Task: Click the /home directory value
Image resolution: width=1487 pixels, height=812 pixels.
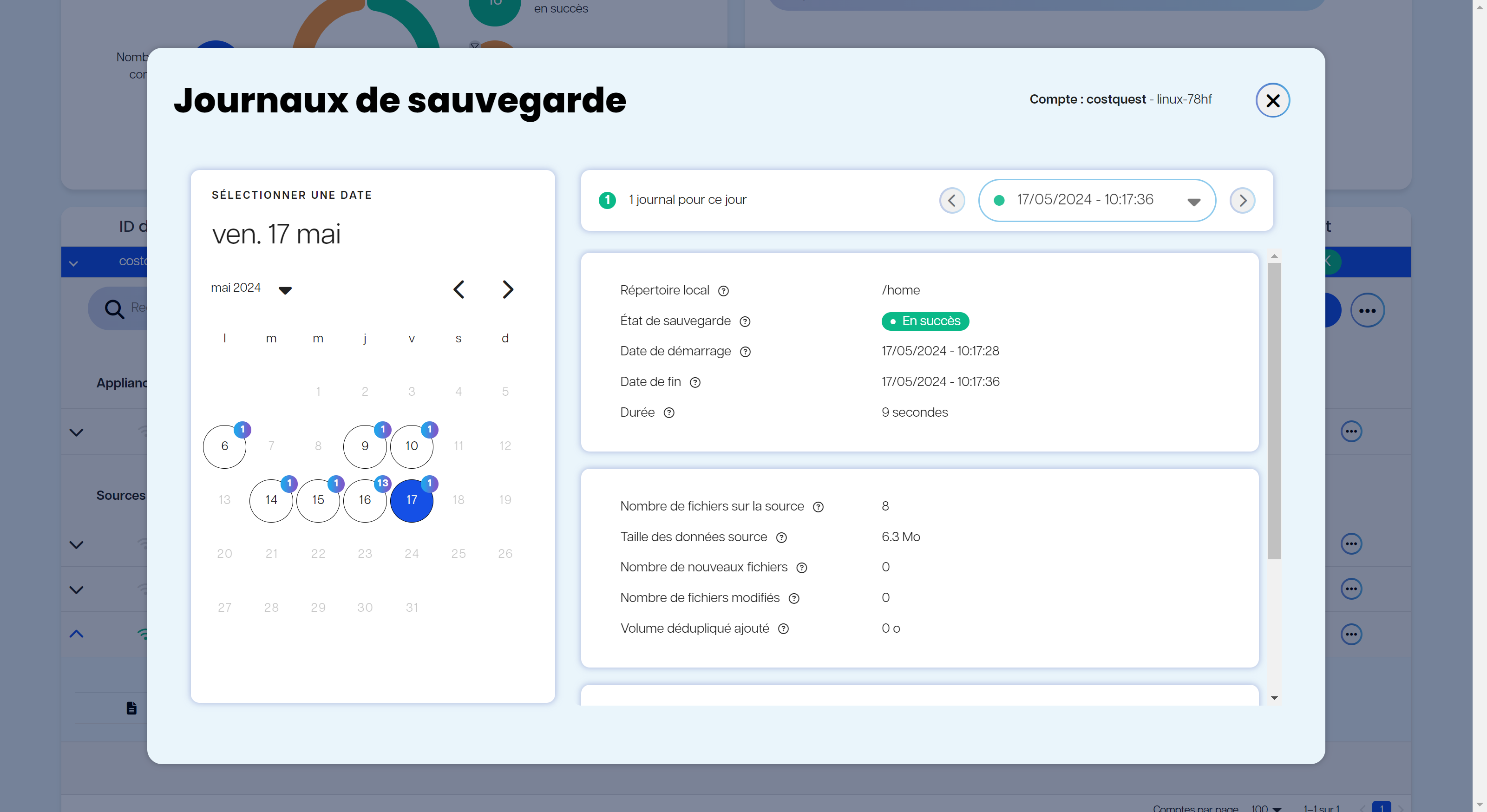Action: 900,290
